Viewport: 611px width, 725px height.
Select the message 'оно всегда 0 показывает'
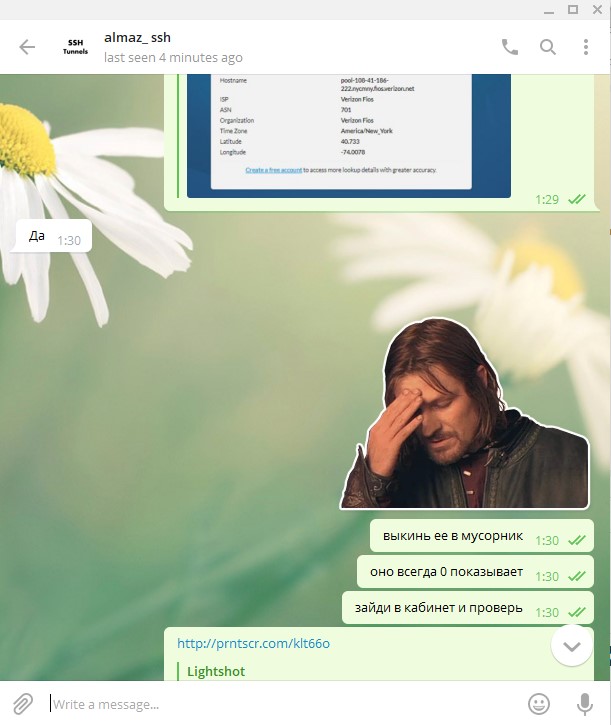tap(475, 572)
